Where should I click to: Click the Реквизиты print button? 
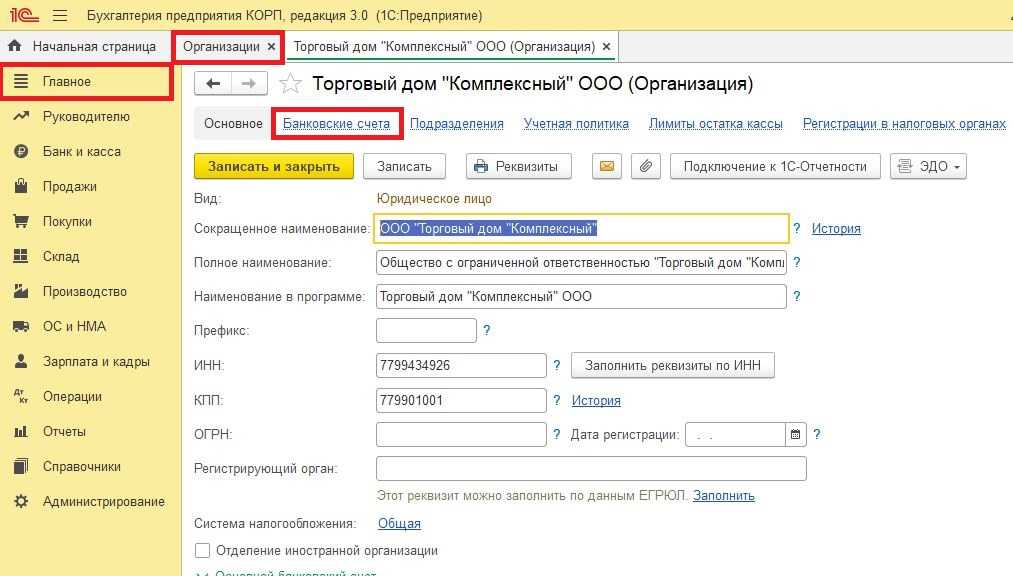pos(519,166)
